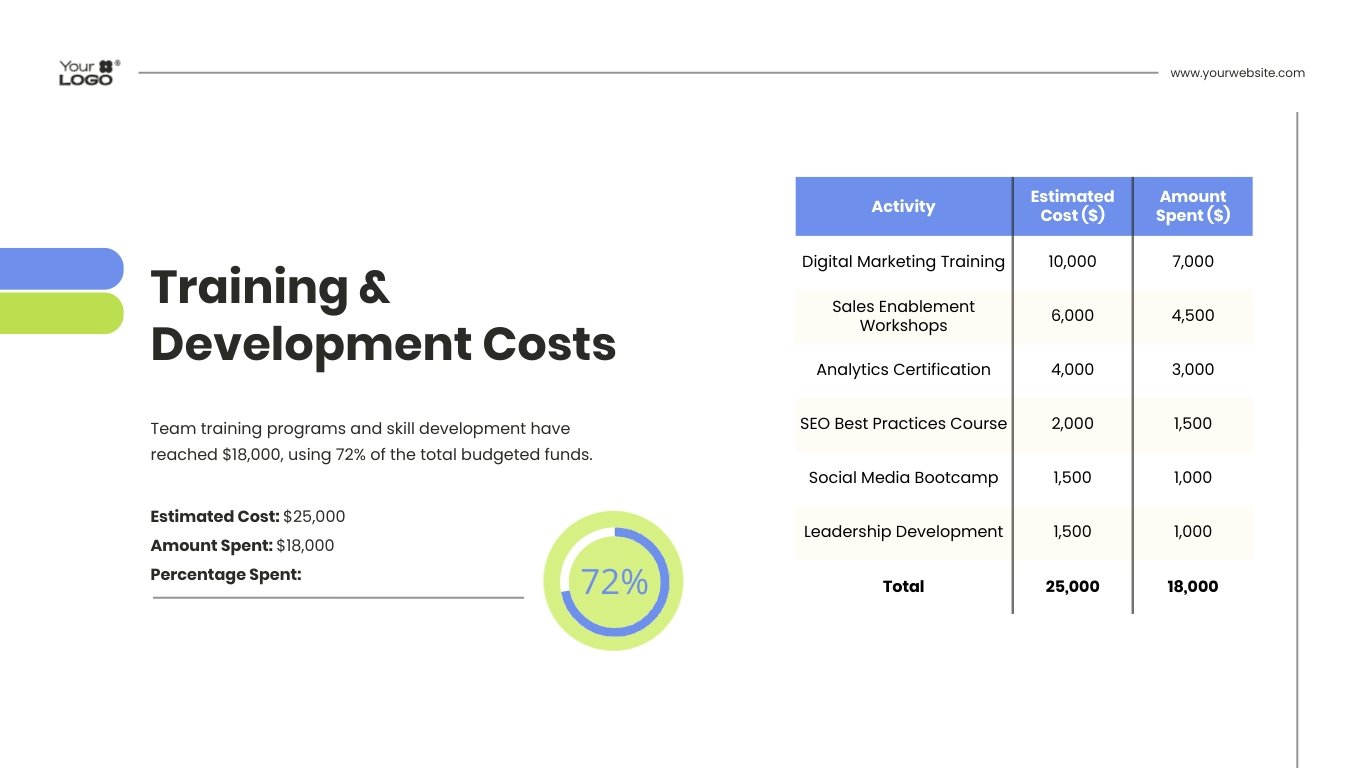Click the Percentage Spent label
The image size is (1366, 768).
click(x=224, y=574)
